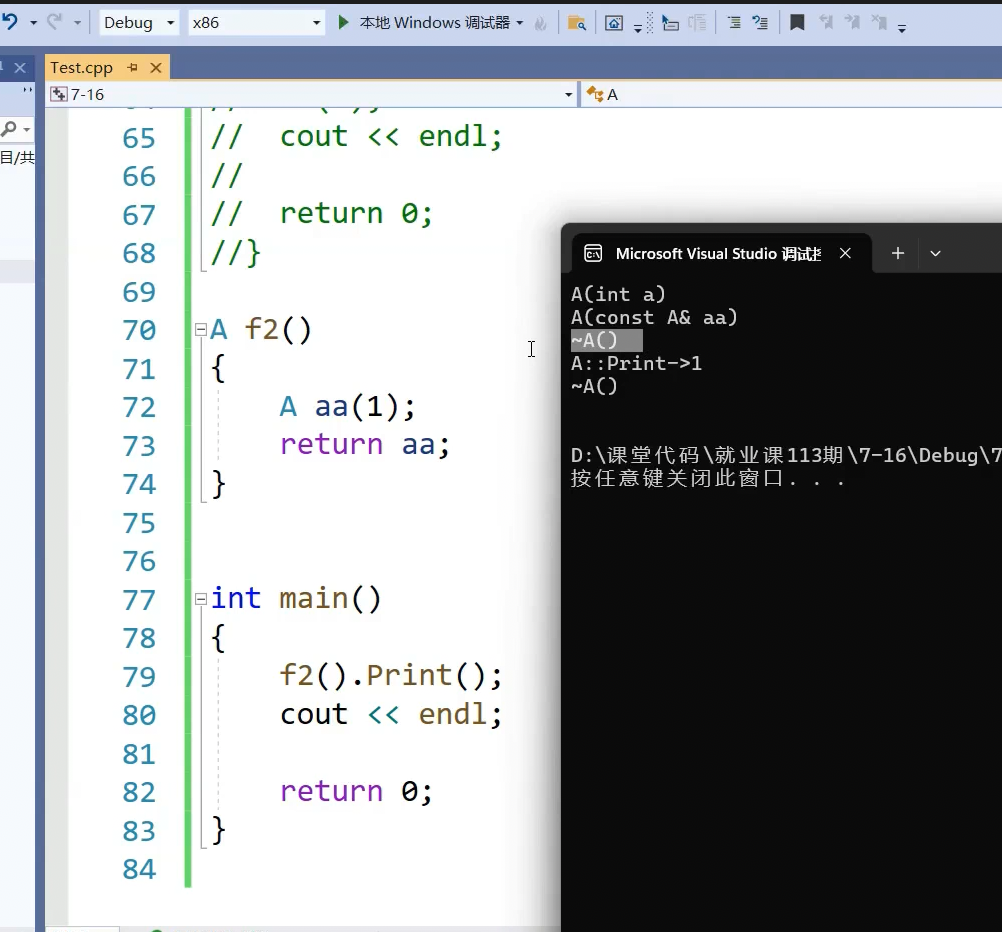Expand the debugger target dropdown arrow
The width and height of the screenshot is (1002, 932).
(520, 23)
